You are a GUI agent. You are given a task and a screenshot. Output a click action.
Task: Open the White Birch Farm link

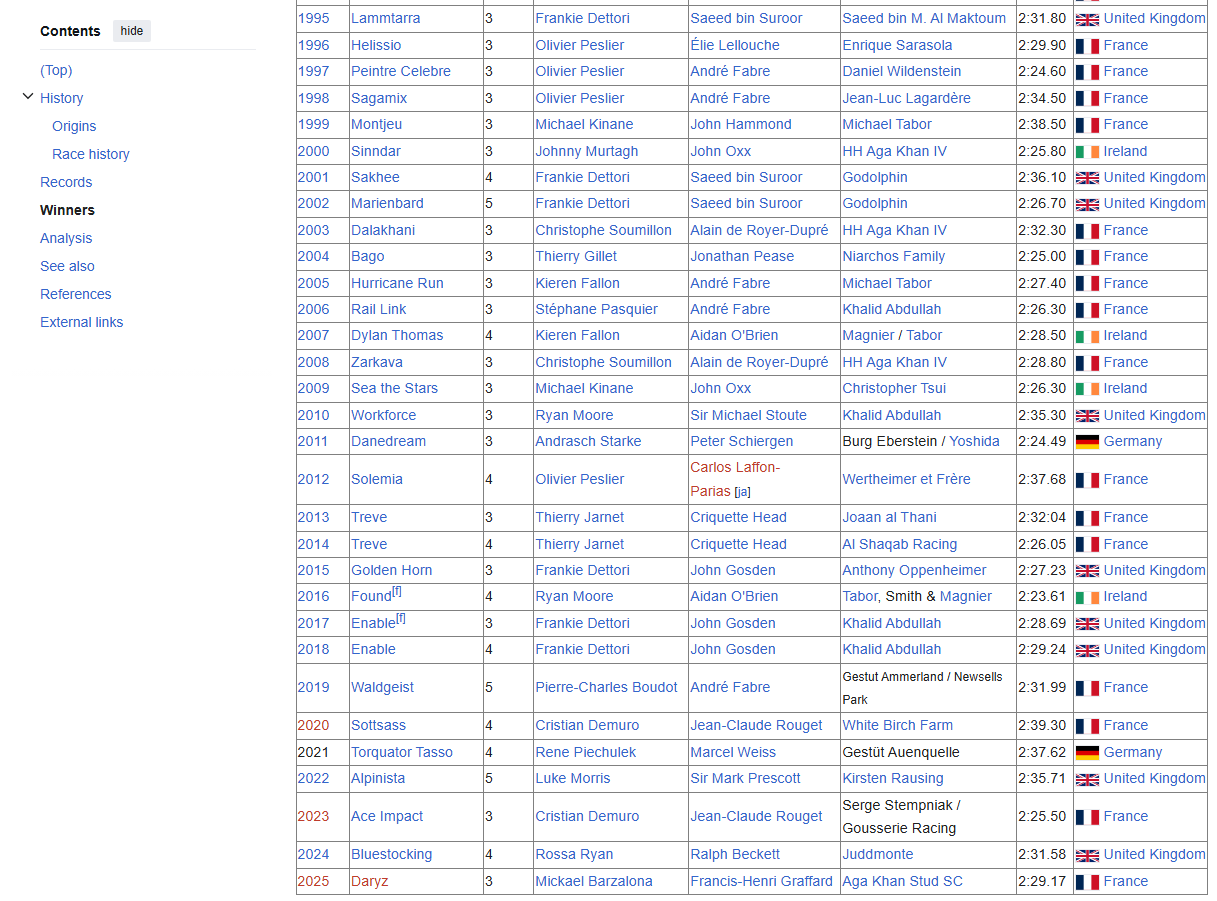[897, 725]
